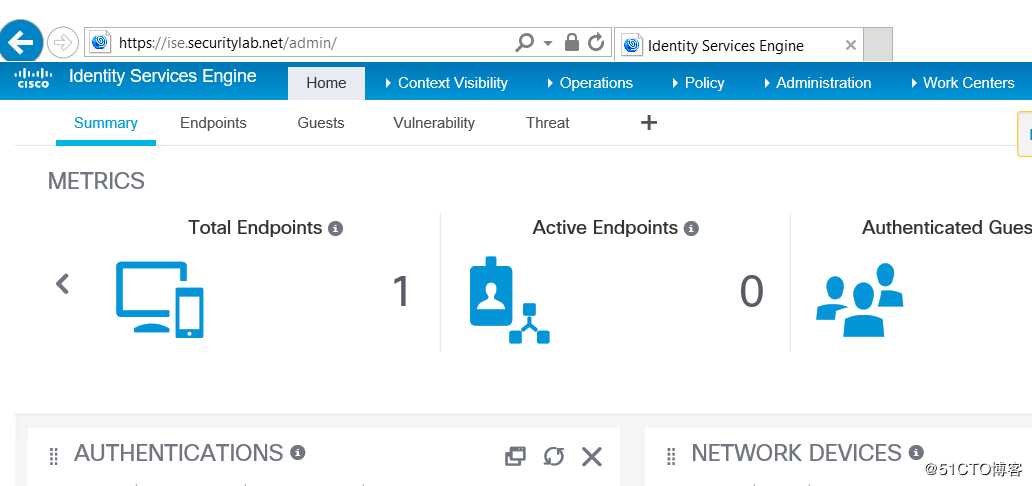Click the Active Endpoints count 0
Screen dimensions: 1032x486
752,292
